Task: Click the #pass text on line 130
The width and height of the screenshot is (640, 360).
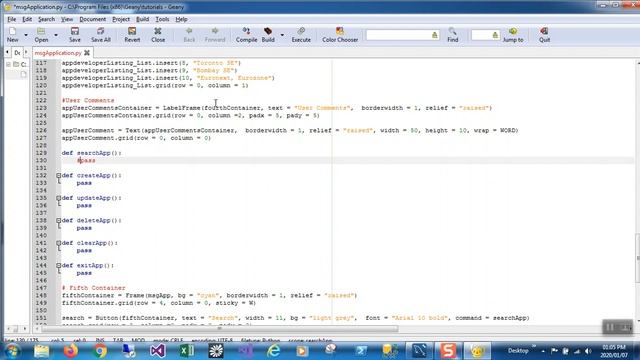Action: click(86, 160)
